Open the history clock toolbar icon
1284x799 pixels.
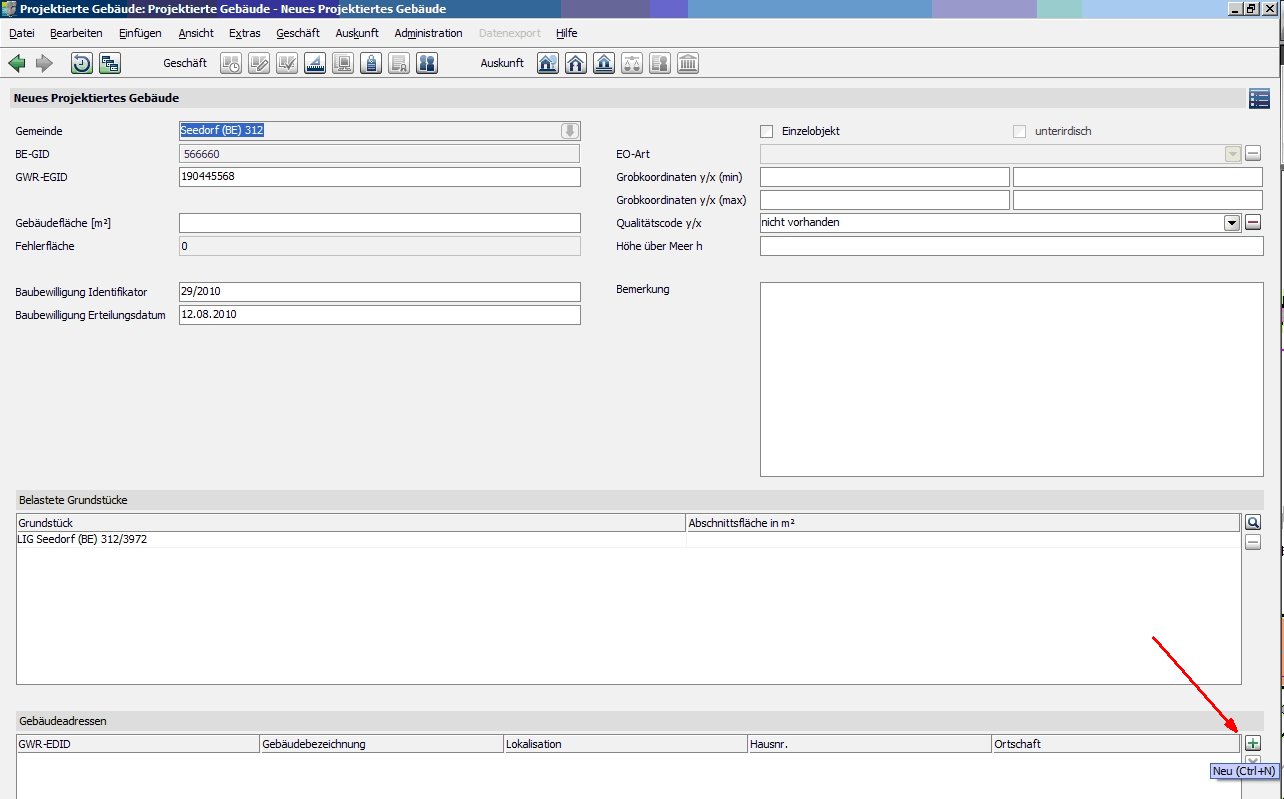tap(81, 64)
